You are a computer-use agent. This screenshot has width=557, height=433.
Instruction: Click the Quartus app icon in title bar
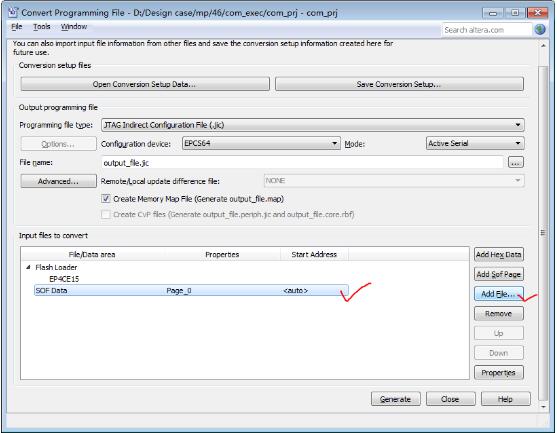click(12, 12)
